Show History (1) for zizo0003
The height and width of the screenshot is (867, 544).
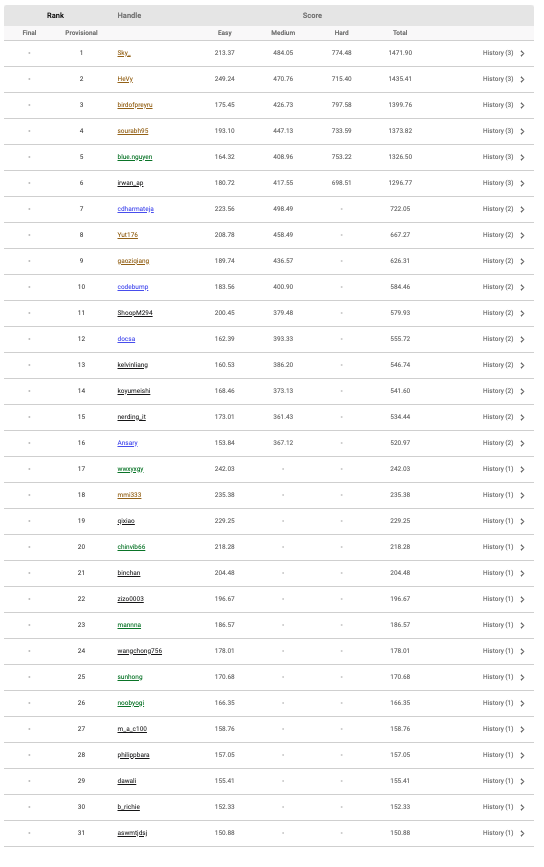[x=498, y=599]
